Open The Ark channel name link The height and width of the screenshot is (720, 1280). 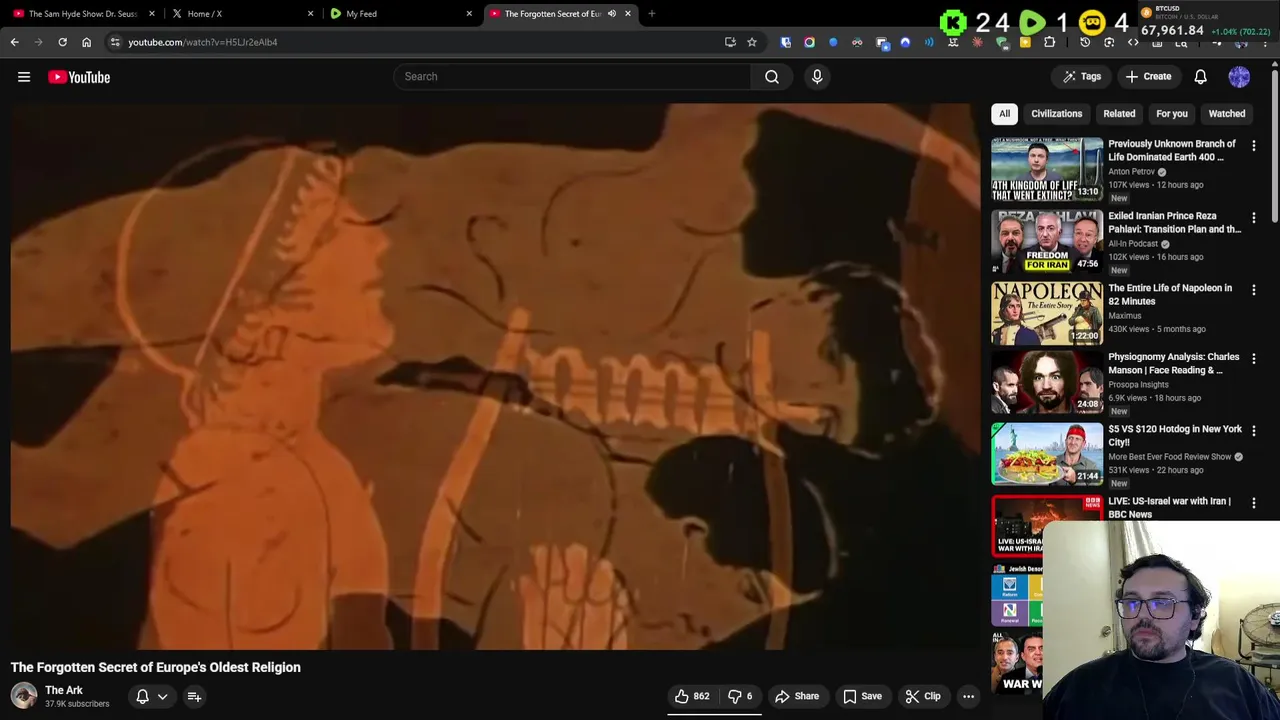tap(64, 690)
